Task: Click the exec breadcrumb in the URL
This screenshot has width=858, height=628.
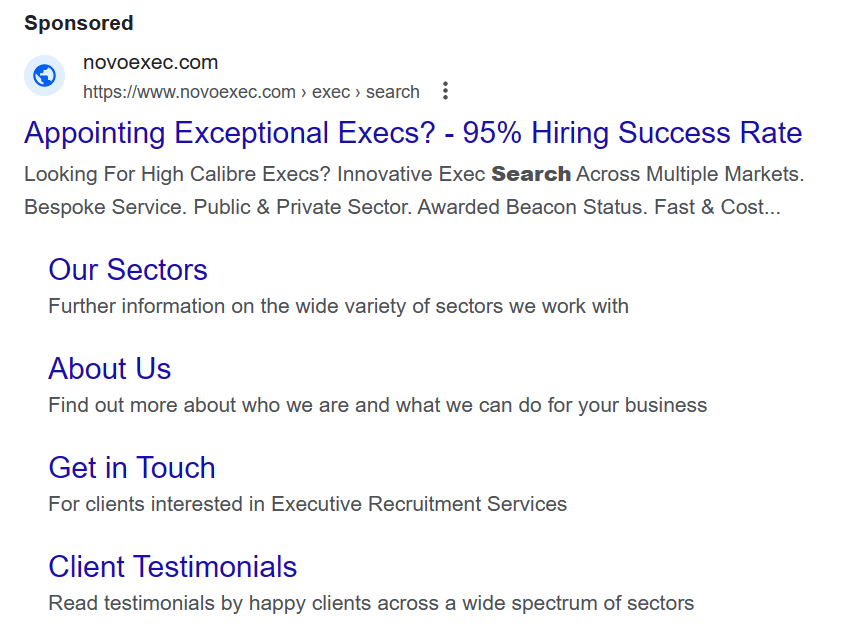Action: pyautogui.click(x=331, y=92)
